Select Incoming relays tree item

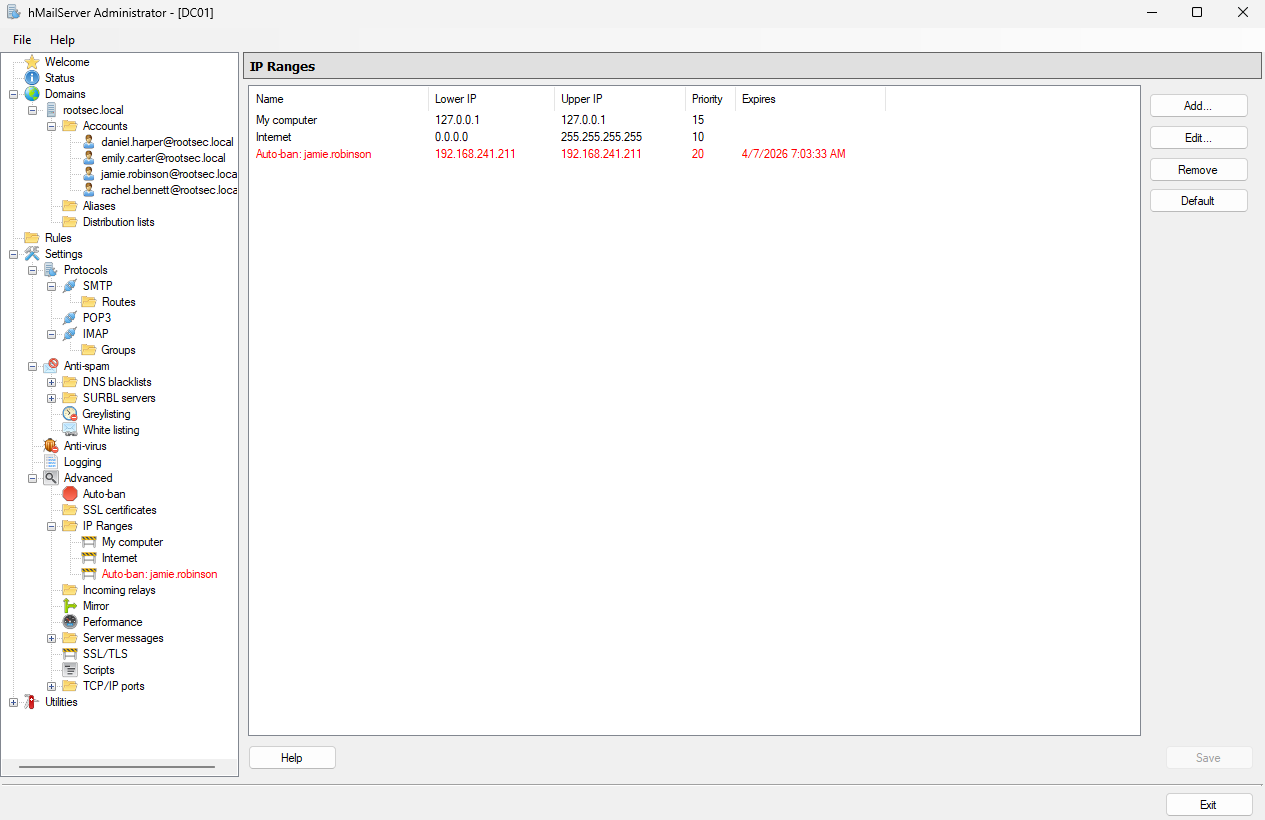pyautogui.click(x=119, y=590)
